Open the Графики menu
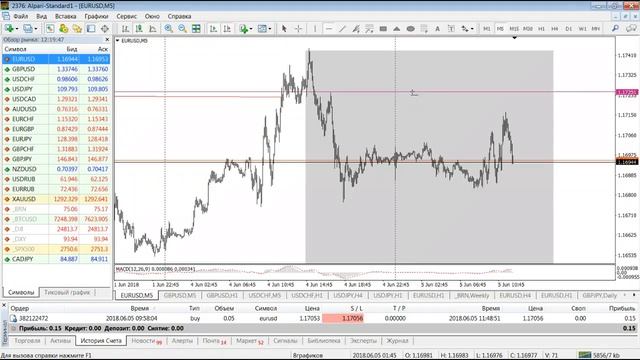640x360 pixels. [96, 16]
